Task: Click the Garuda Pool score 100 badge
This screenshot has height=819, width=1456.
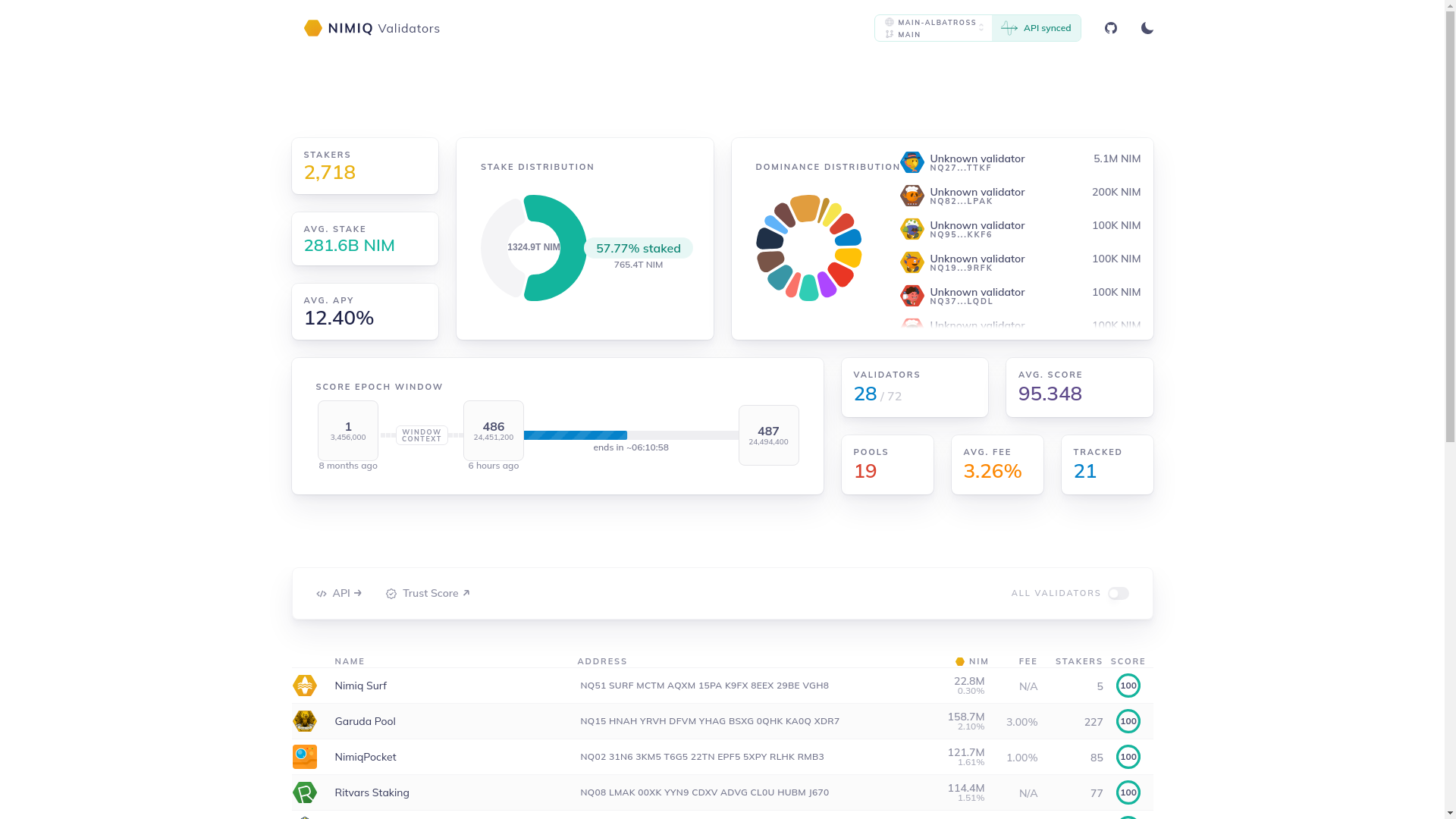Action: point(1128,721)
